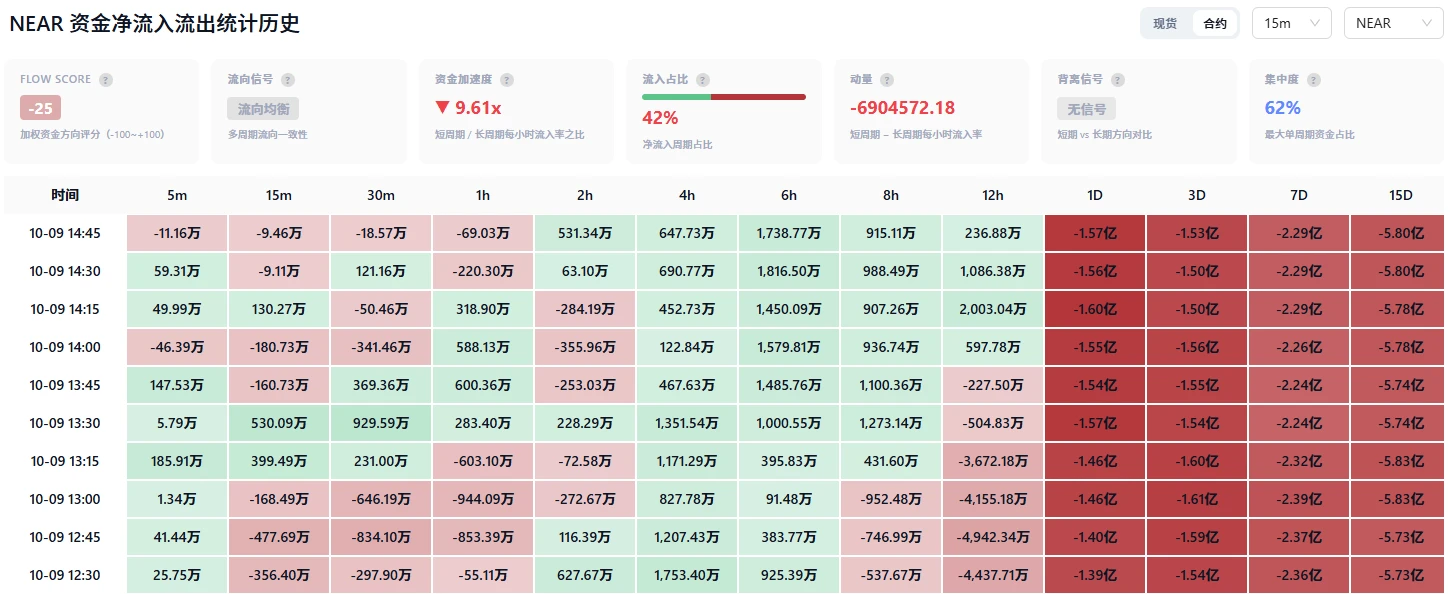The width and height of the screenshot is (1451, 594).
Task: Open the question mark icon for 背离信号
Action: point(1118,80)
